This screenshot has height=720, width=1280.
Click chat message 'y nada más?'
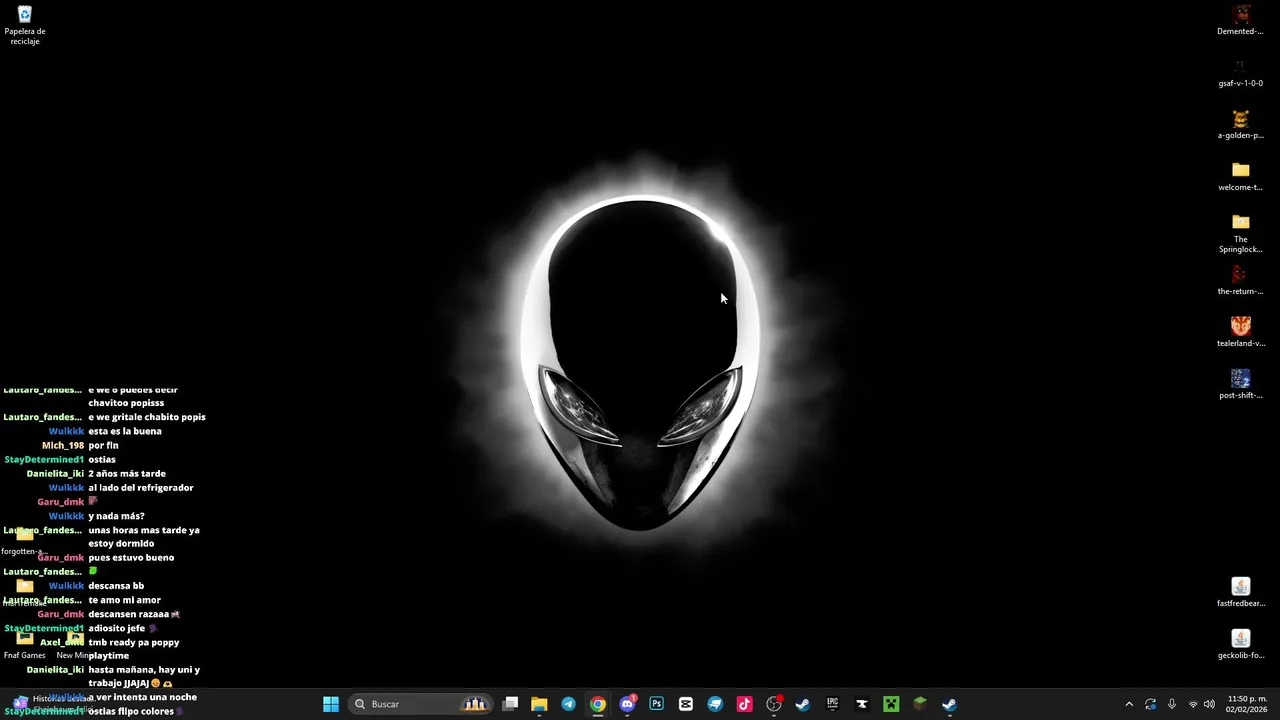click(x=116, y=516)
